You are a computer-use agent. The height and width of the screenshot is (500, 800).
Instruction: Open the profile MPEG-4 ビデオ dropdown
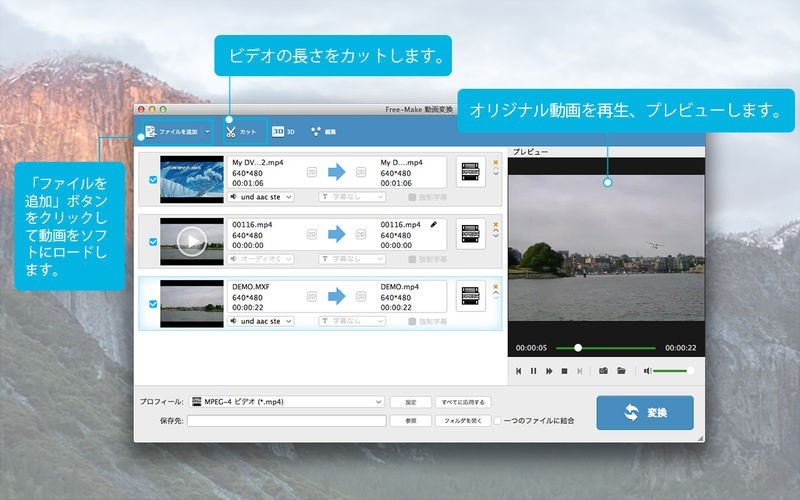(x=379, y=402)
